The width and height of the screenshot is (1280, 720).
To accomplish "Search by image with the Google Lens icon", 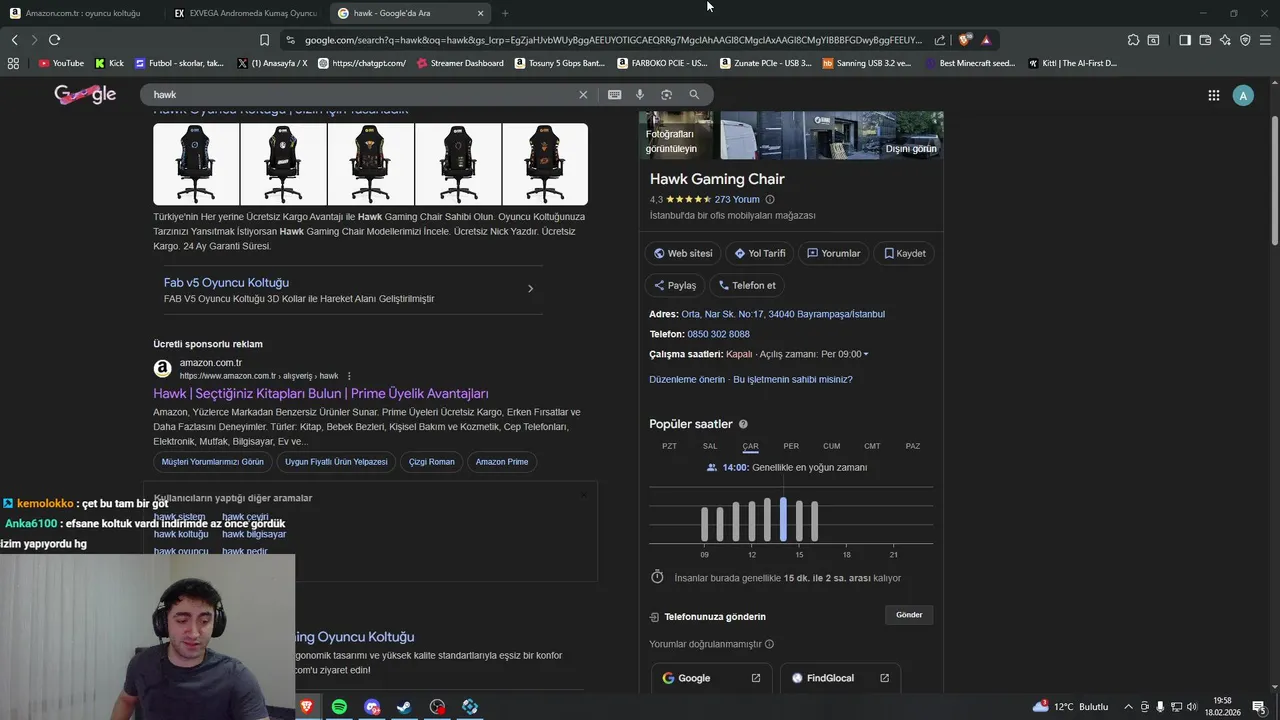I will click(x=666, y=94).
